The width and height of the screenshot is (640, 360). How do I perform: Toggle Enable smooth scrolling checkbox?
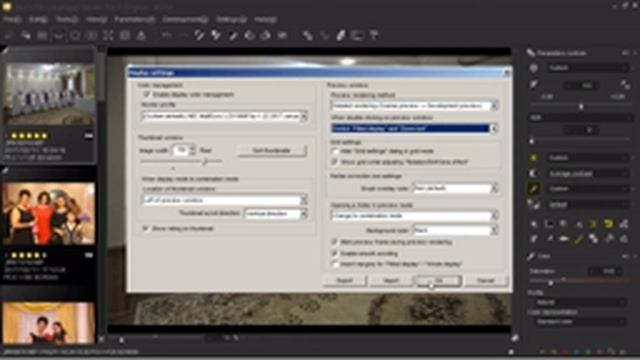[x=335, y=253]
